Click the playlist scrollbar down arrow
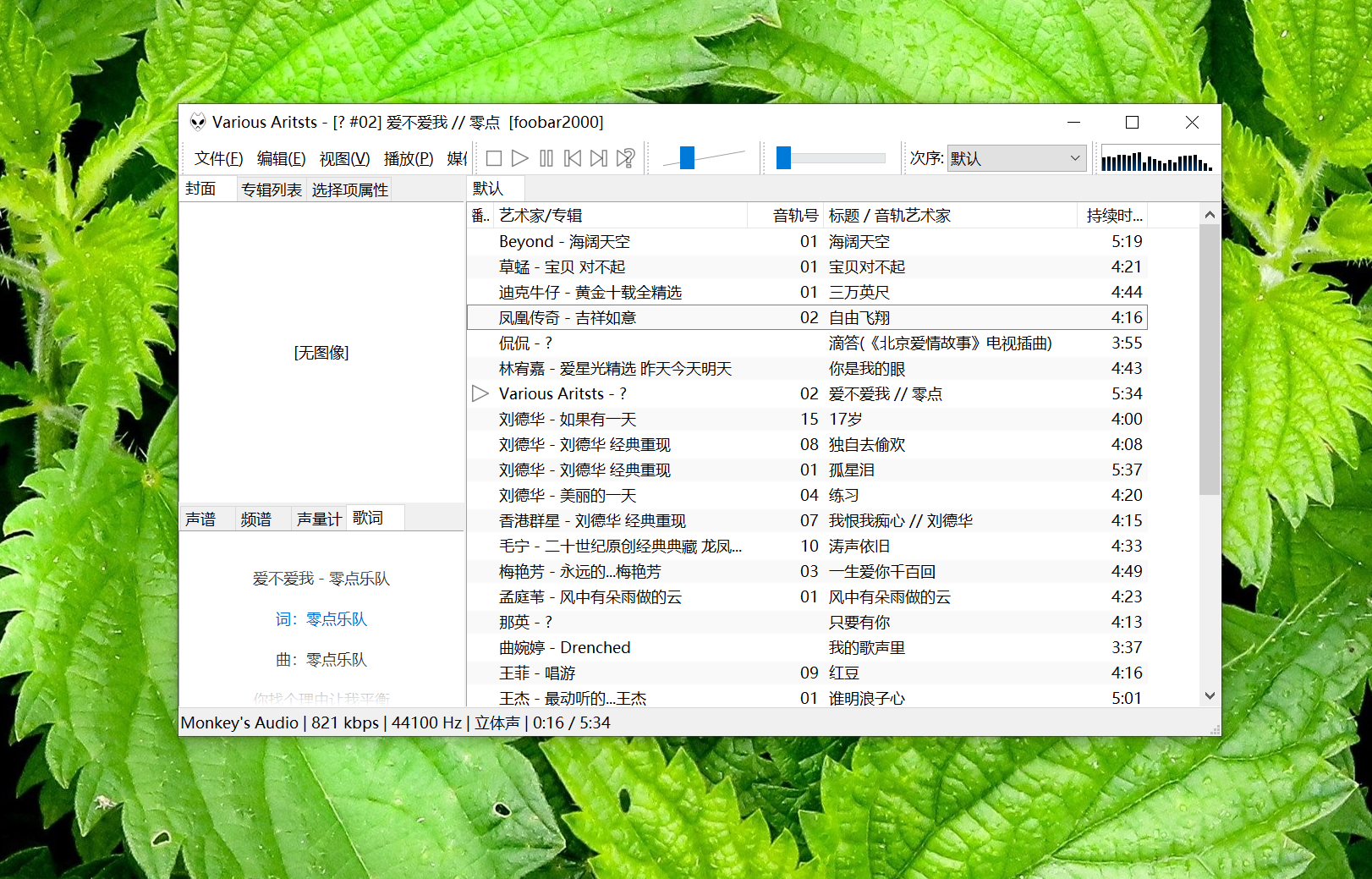This screenshot has width=1372, height=879. tap(1210, 696)
